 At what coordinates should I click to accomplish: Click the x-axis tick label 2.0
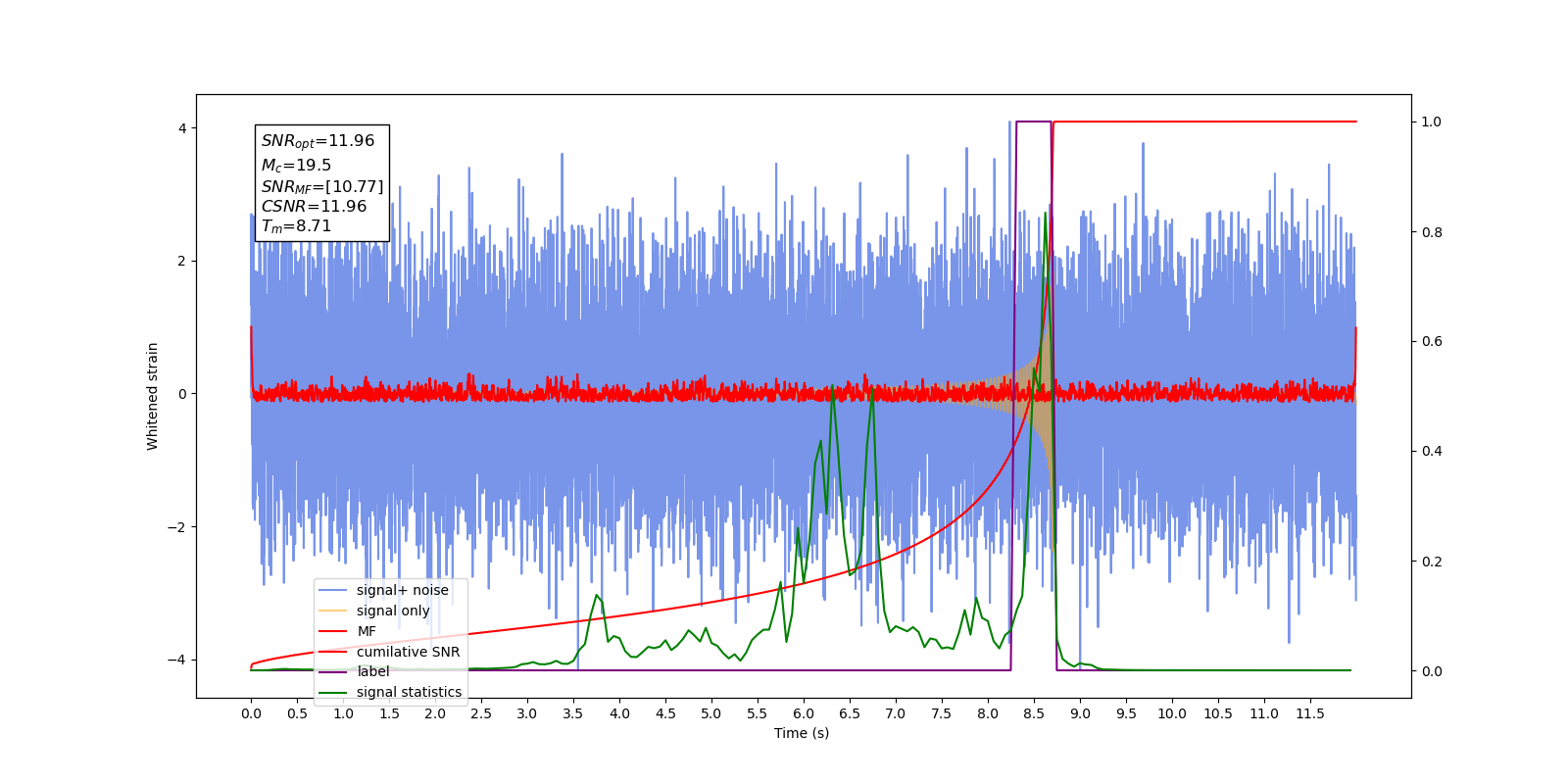pyautogui.click(x=435, y=713)
